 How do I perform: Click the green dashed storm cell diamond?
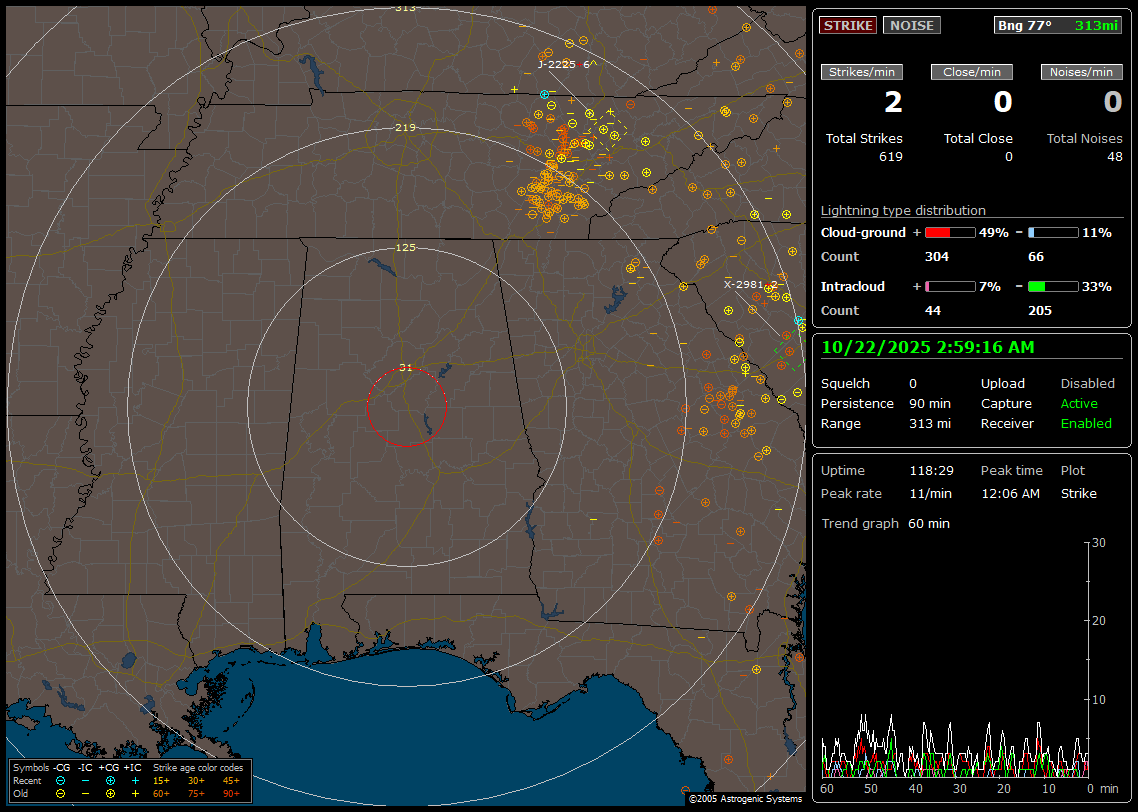point(790,352)
